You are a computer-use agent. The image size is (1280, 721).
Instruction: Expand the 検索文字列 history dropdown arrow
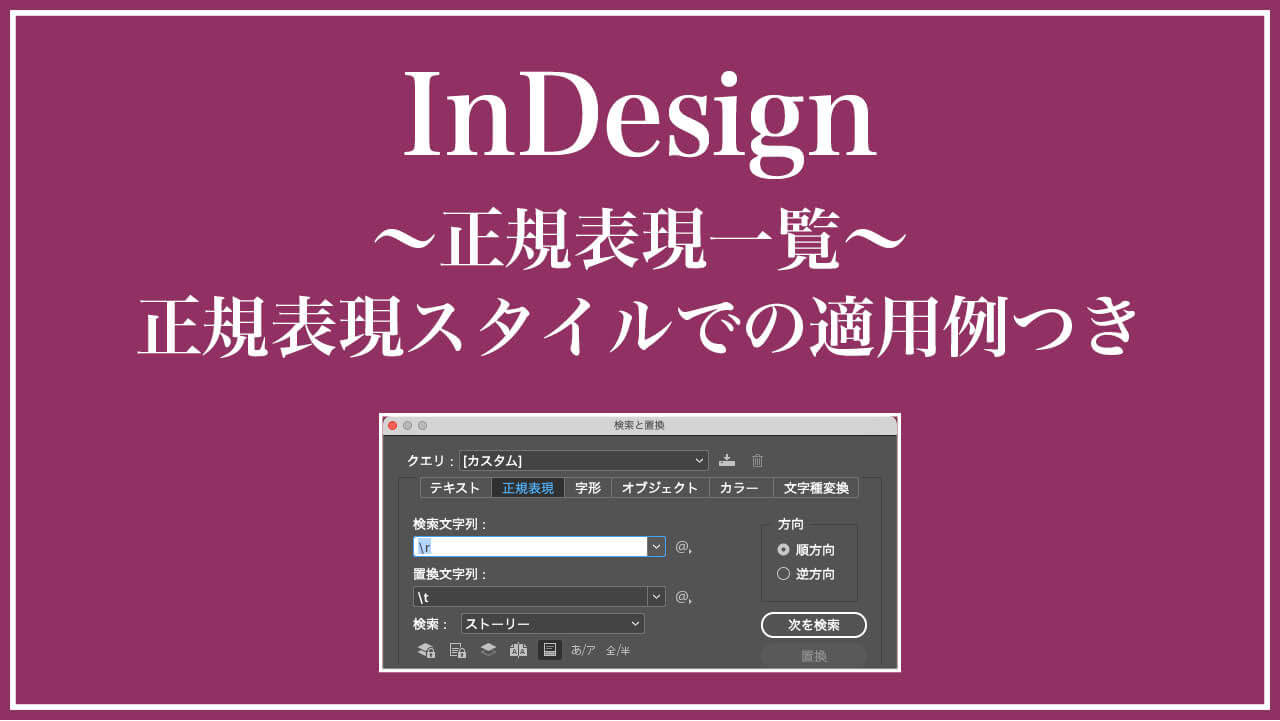pos(656,547)
